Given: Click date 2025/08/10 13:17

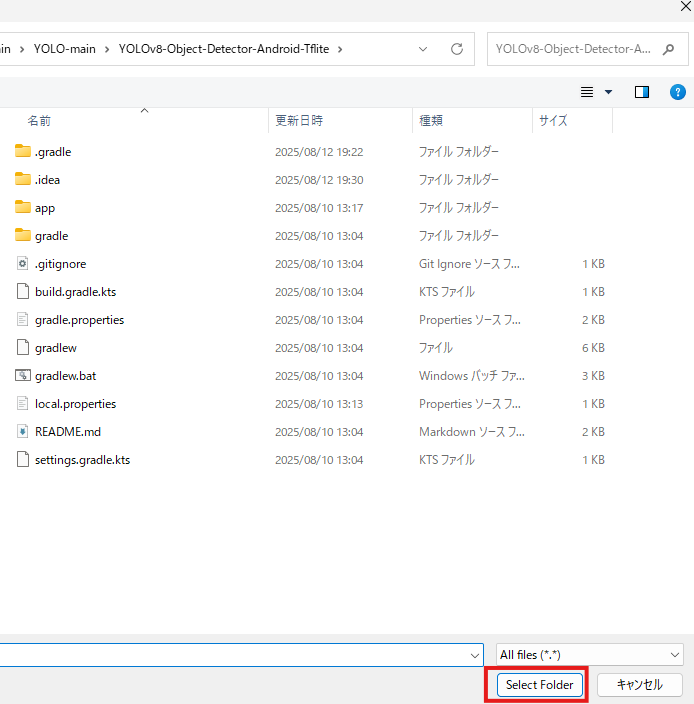Looking at the screenshot, I should tap(319, 208).
